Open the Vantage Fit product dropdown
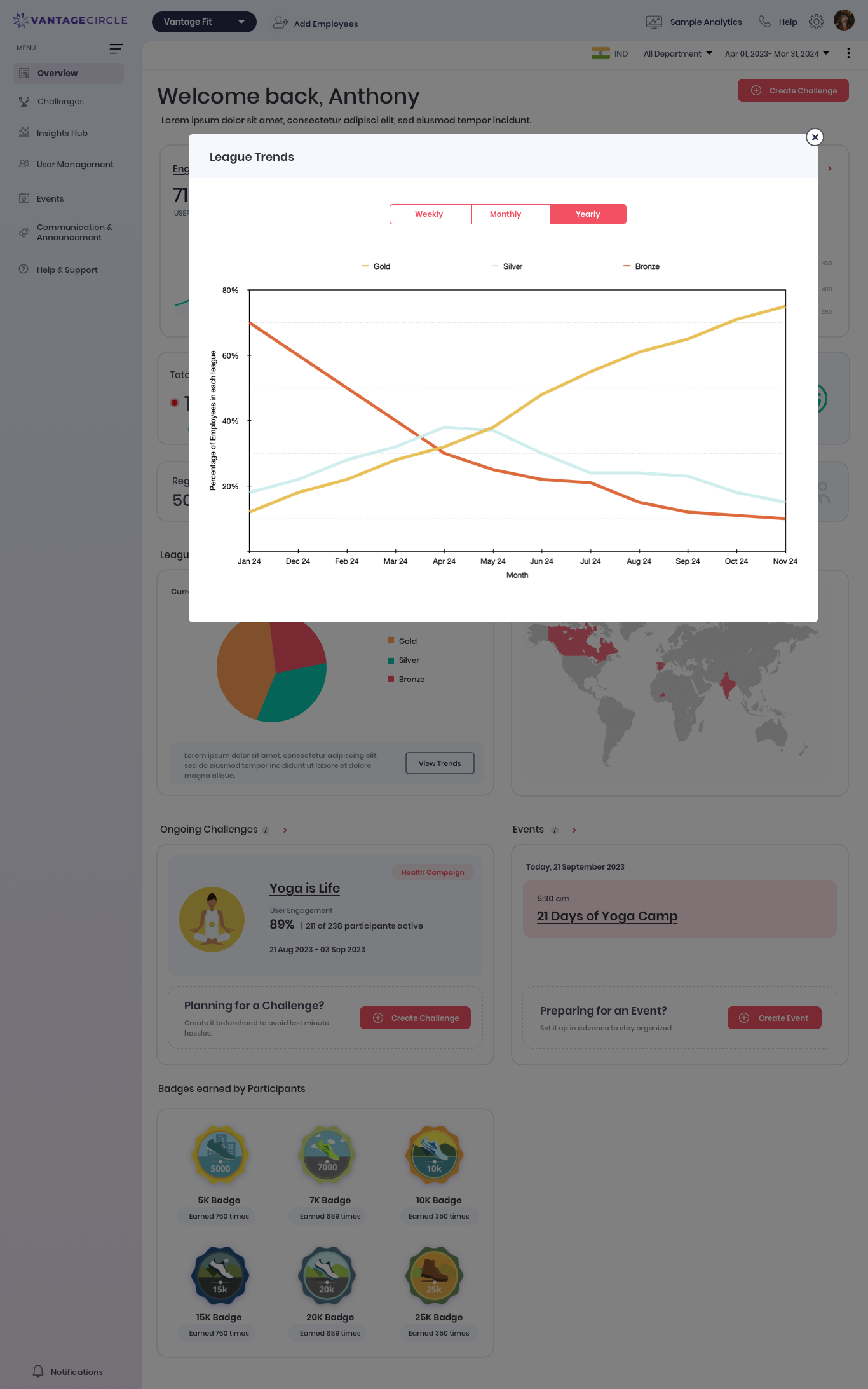 pyautogui.click(x=203, y=22)
